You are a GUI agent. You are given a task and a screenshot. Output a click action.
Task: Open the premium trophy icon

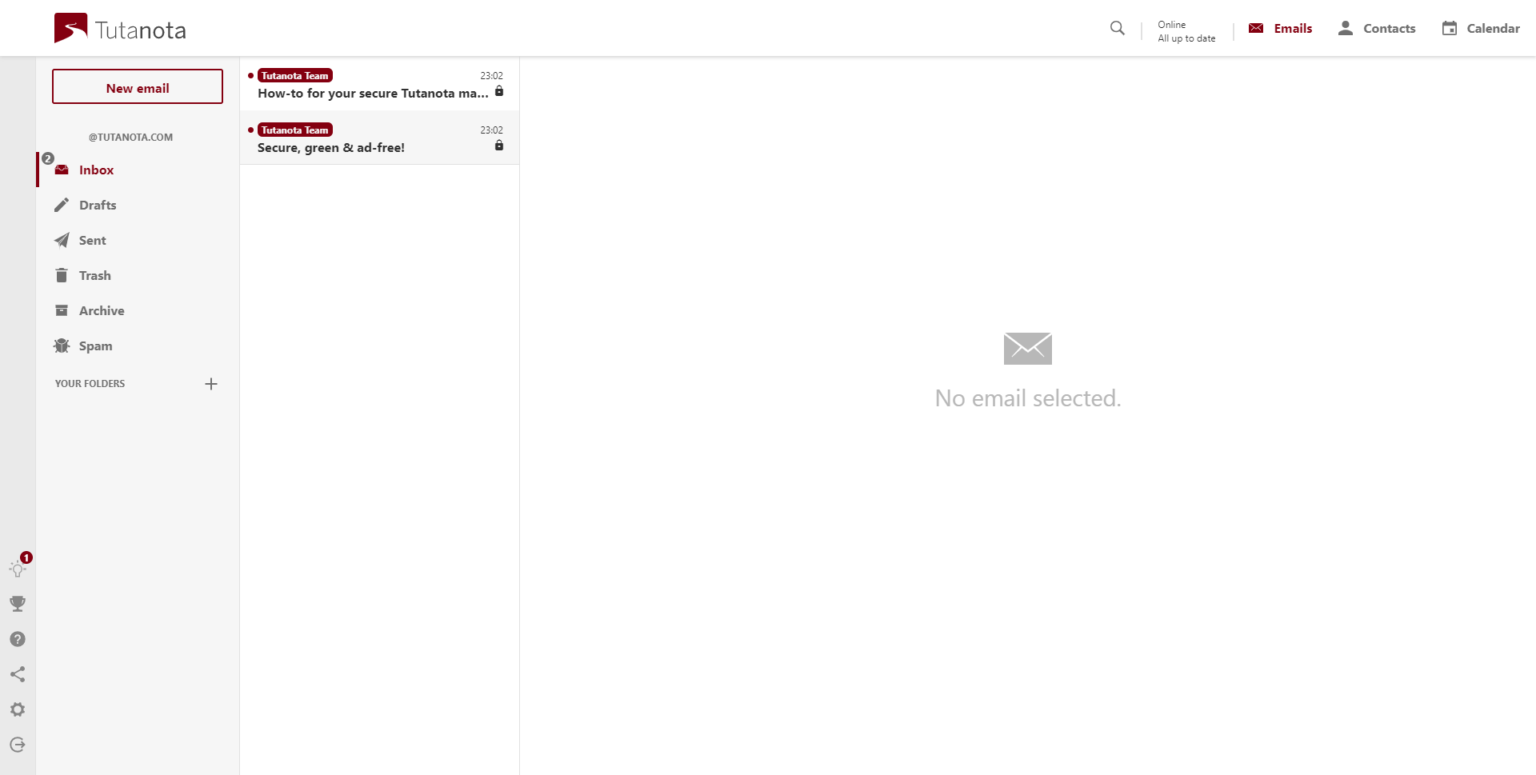pyautogui.click(x=17, y=603)
